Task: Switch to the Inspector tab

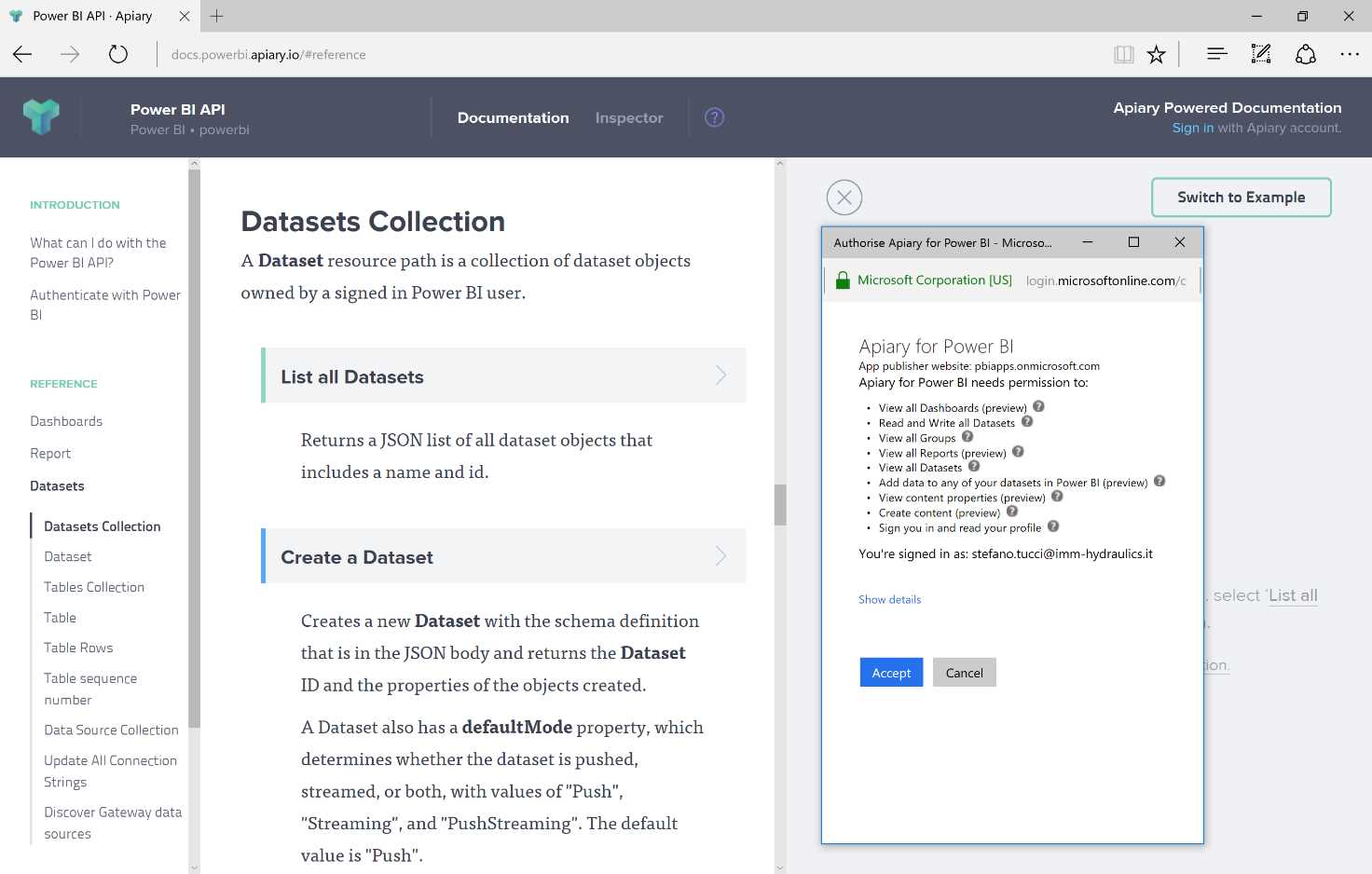Action: [x=629, y=117]
